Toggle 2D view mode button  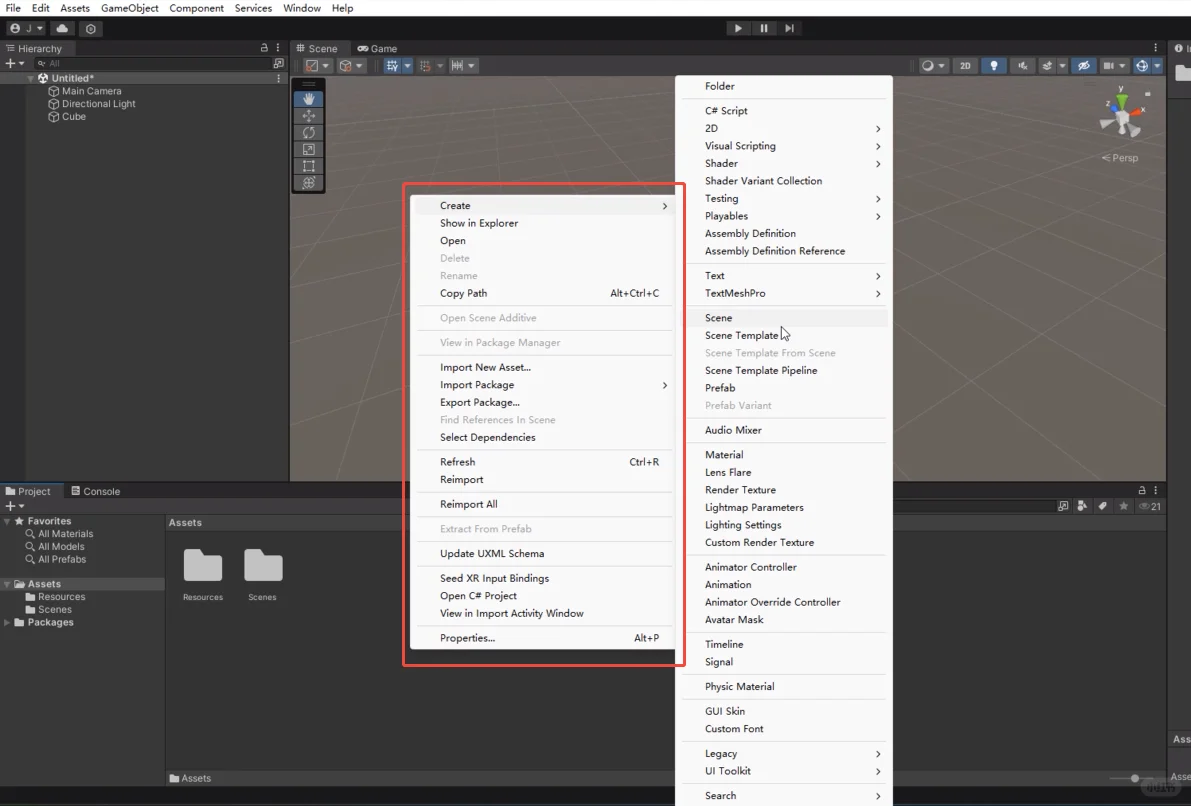tap(965, 65)
